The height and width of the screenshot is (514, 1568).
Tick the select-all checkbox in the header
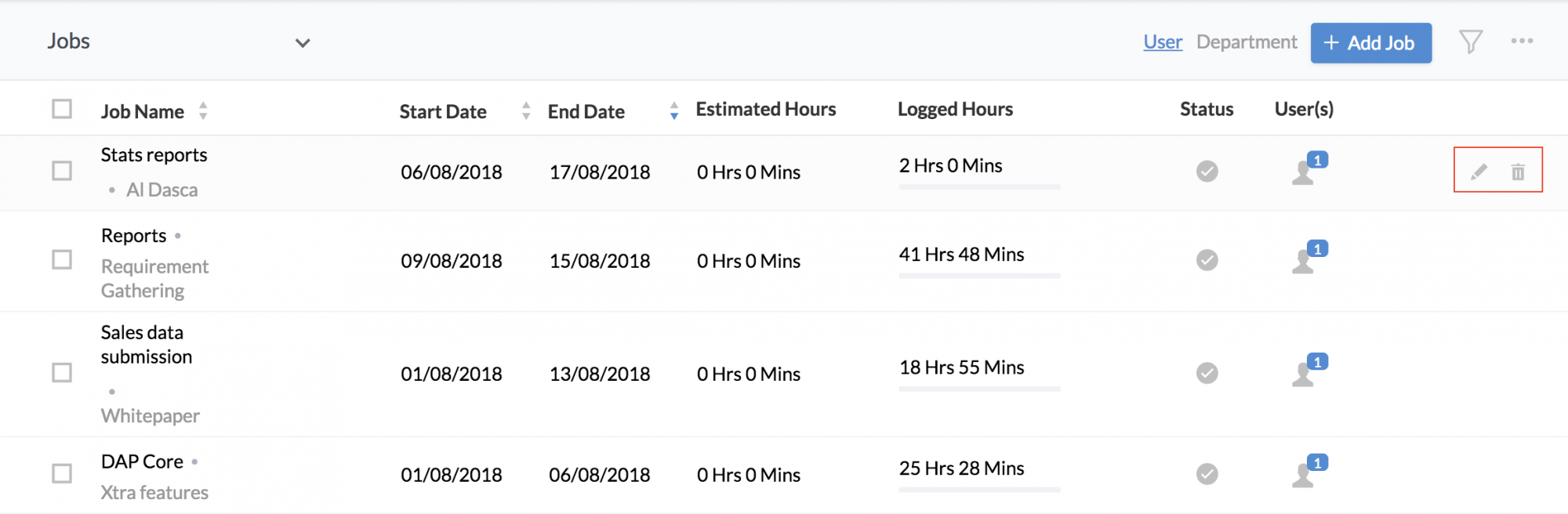[x=62, y=109]
